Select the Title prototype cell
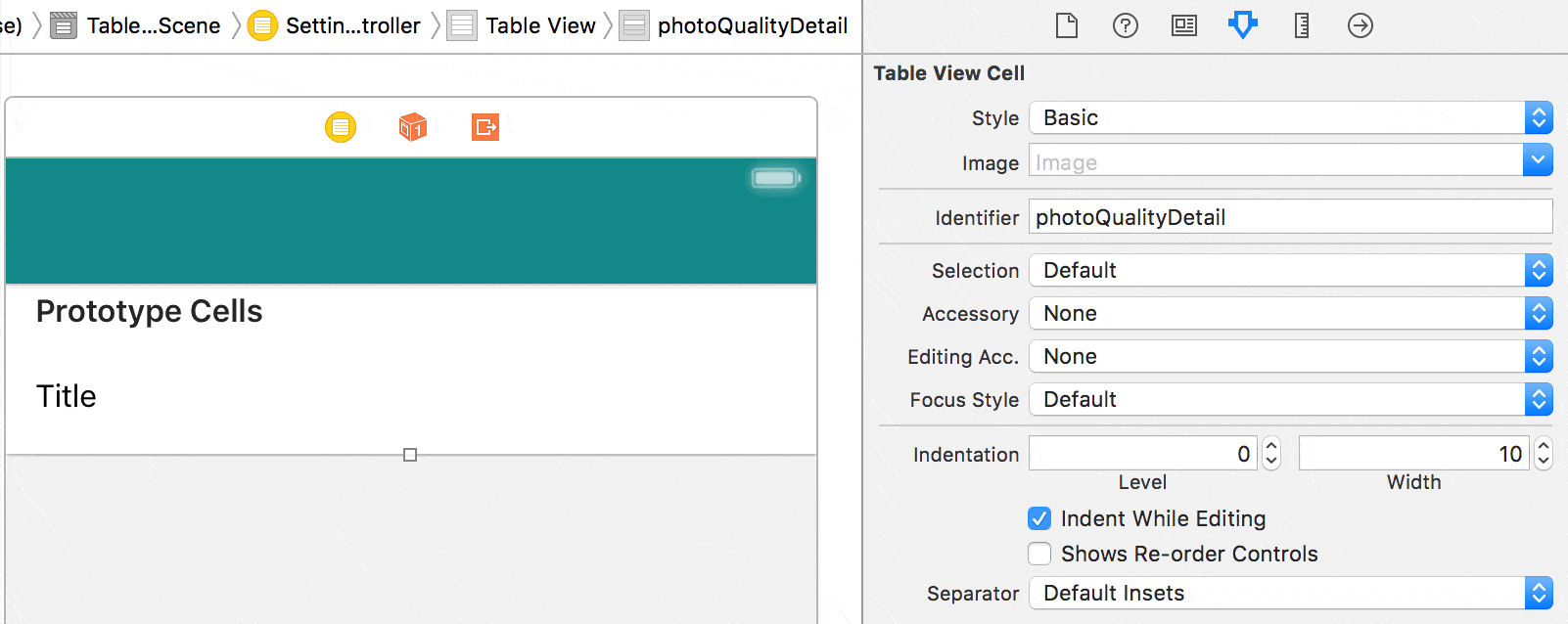 [411, 396]
